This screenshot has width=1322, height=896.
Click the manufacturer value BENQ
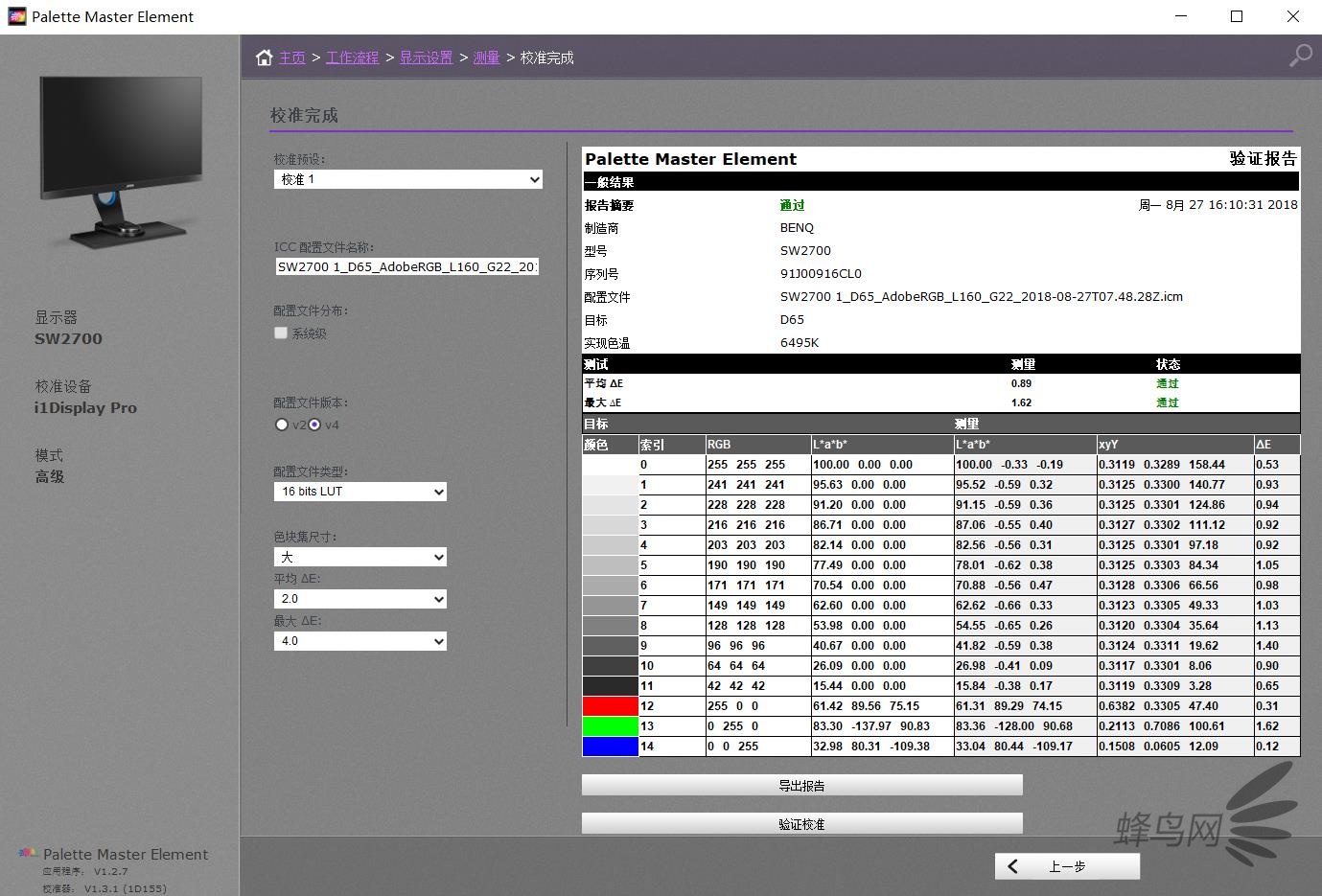[x=797, y=228]
